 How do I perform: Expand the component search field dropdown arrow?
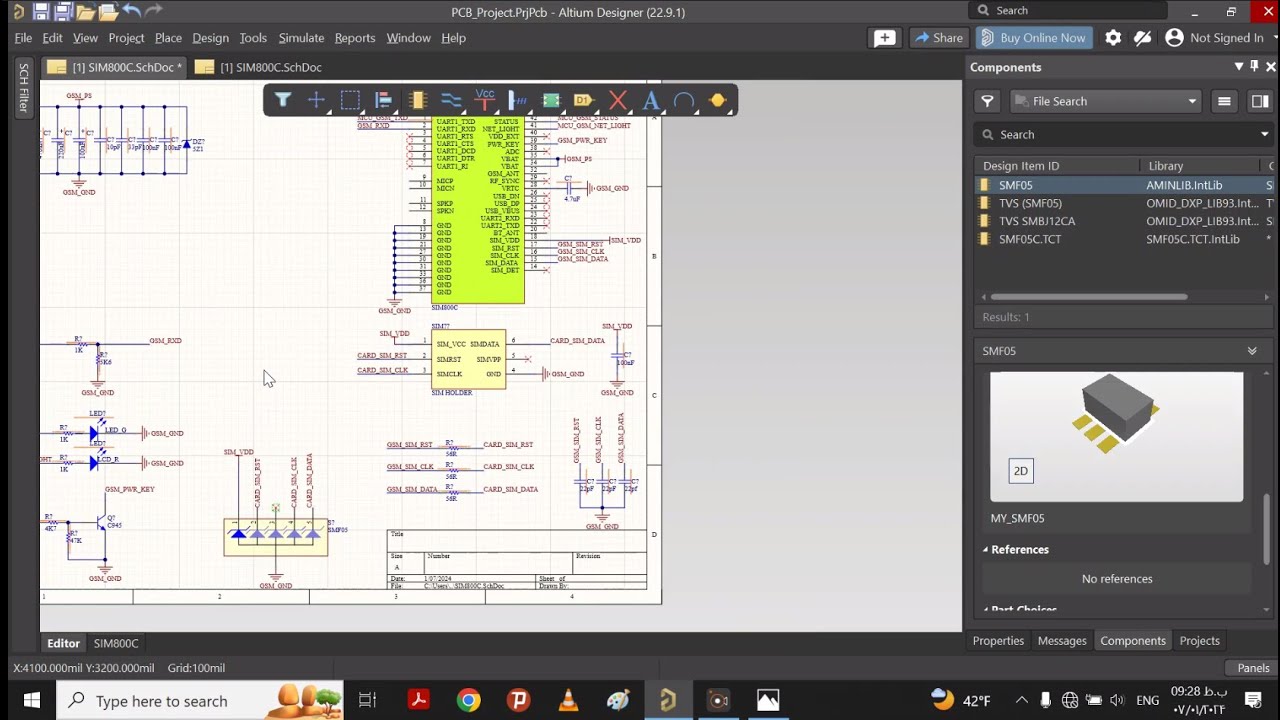click(1264, 134)
